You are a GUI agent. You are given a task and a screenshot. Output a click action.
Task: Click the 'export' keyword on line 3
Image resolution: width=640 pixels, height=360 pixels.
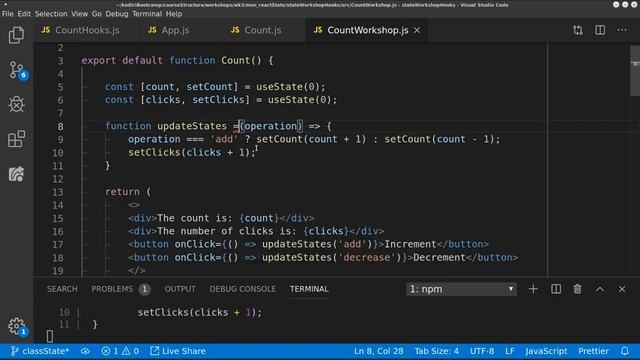pos(98,60)
